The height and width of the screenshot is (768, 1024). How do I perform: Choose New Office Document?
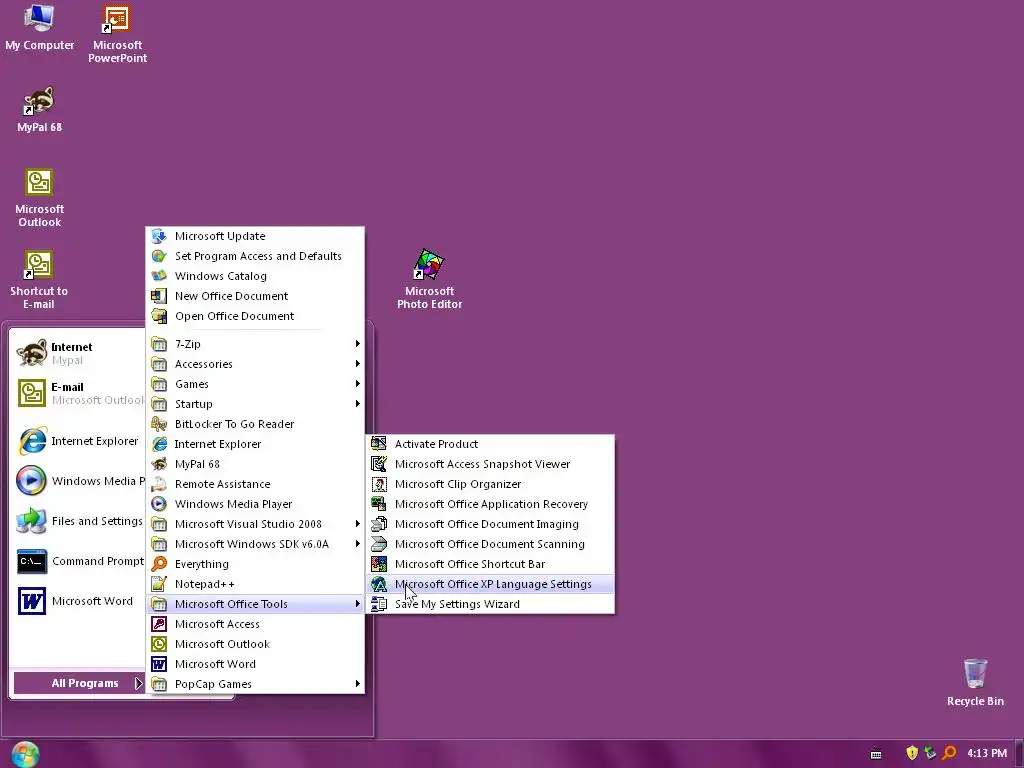pyautogui.click(x=255, y=296)
